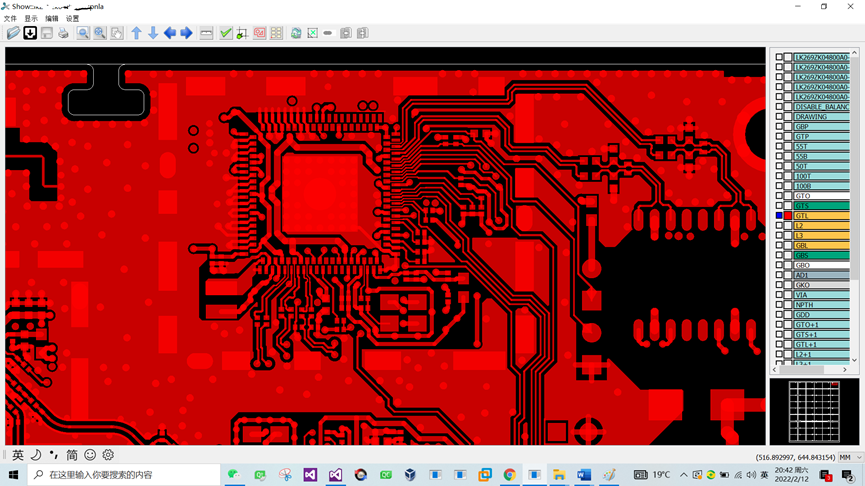
Task: Click the IME moon half-width icon
Action: point(36,455)
